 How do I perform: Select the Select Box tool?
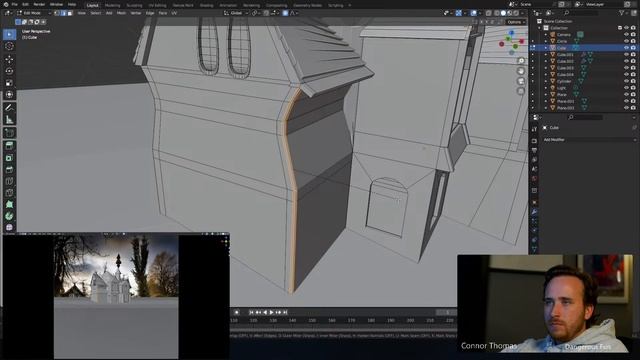9,34
